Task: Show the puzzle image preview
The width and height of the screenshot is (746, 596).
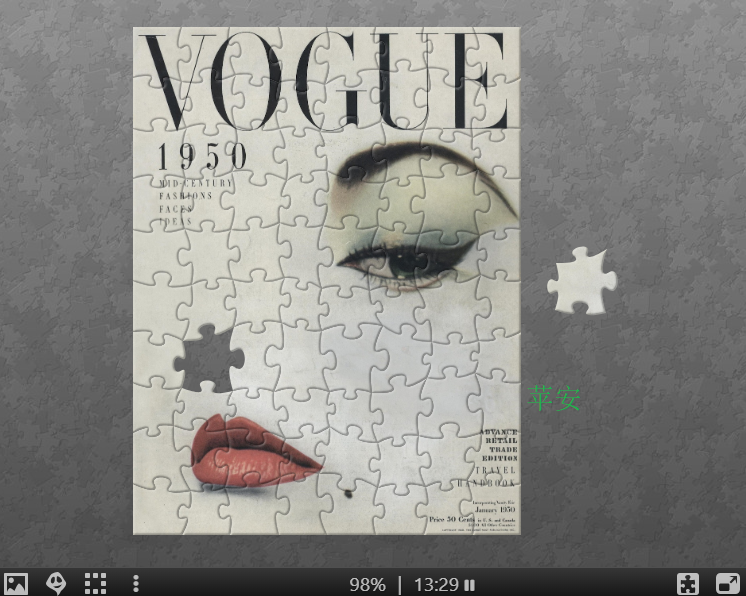Action: coord(16,584)
